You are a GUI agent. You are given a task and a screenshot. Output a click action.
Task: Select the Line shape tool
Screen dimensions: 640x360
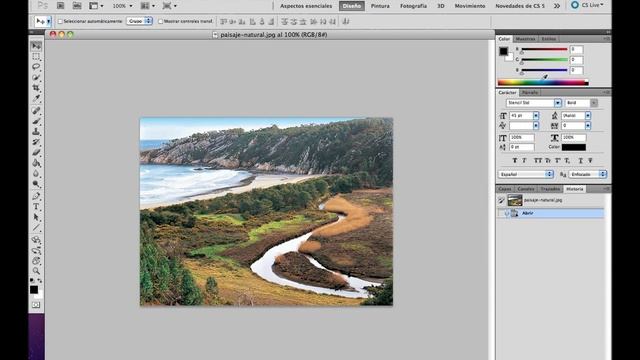click(36, 228)
